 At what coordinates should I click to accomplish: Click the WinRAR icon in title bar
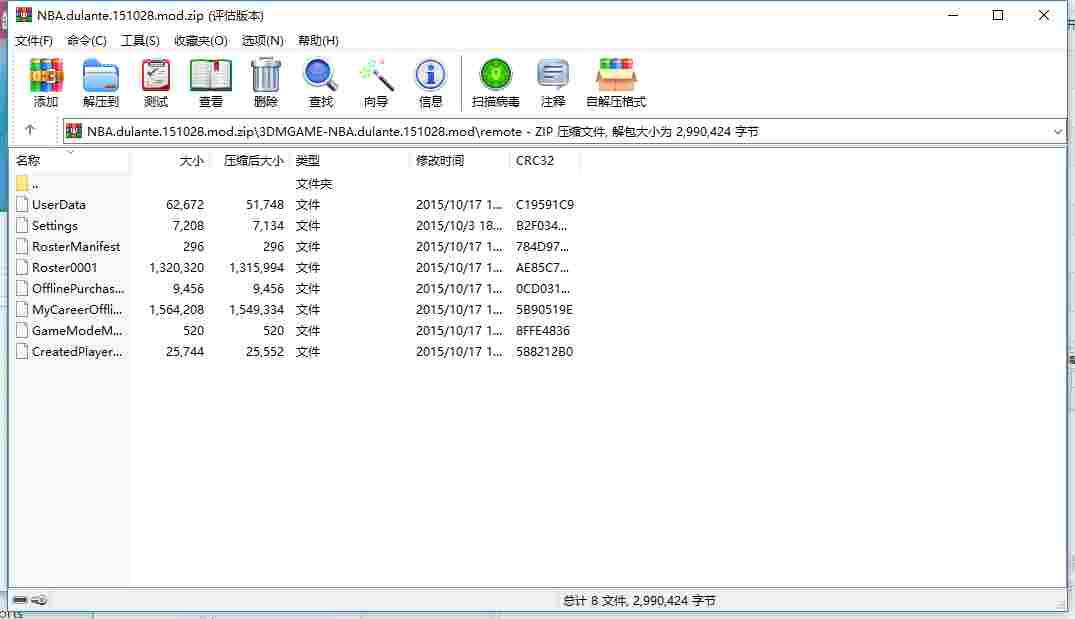24,14
